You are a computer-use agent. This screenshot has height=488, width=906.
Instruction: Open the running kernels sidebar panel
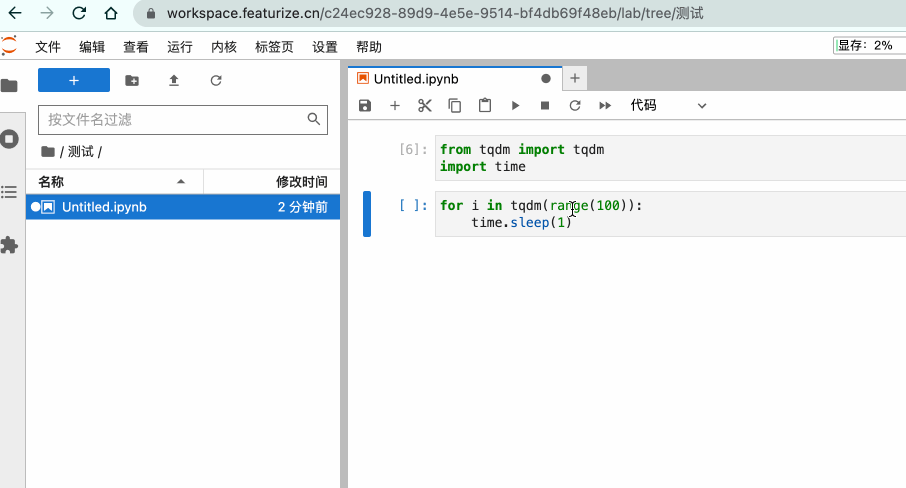10,139
